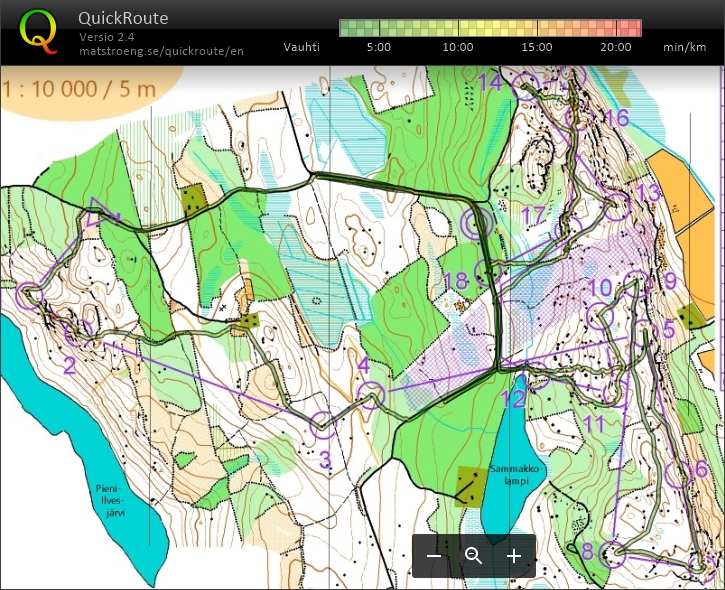The width and height of the screenshot is (725, 590).
Task: Select control circle 3 on the map
Action: click(323, 424)
